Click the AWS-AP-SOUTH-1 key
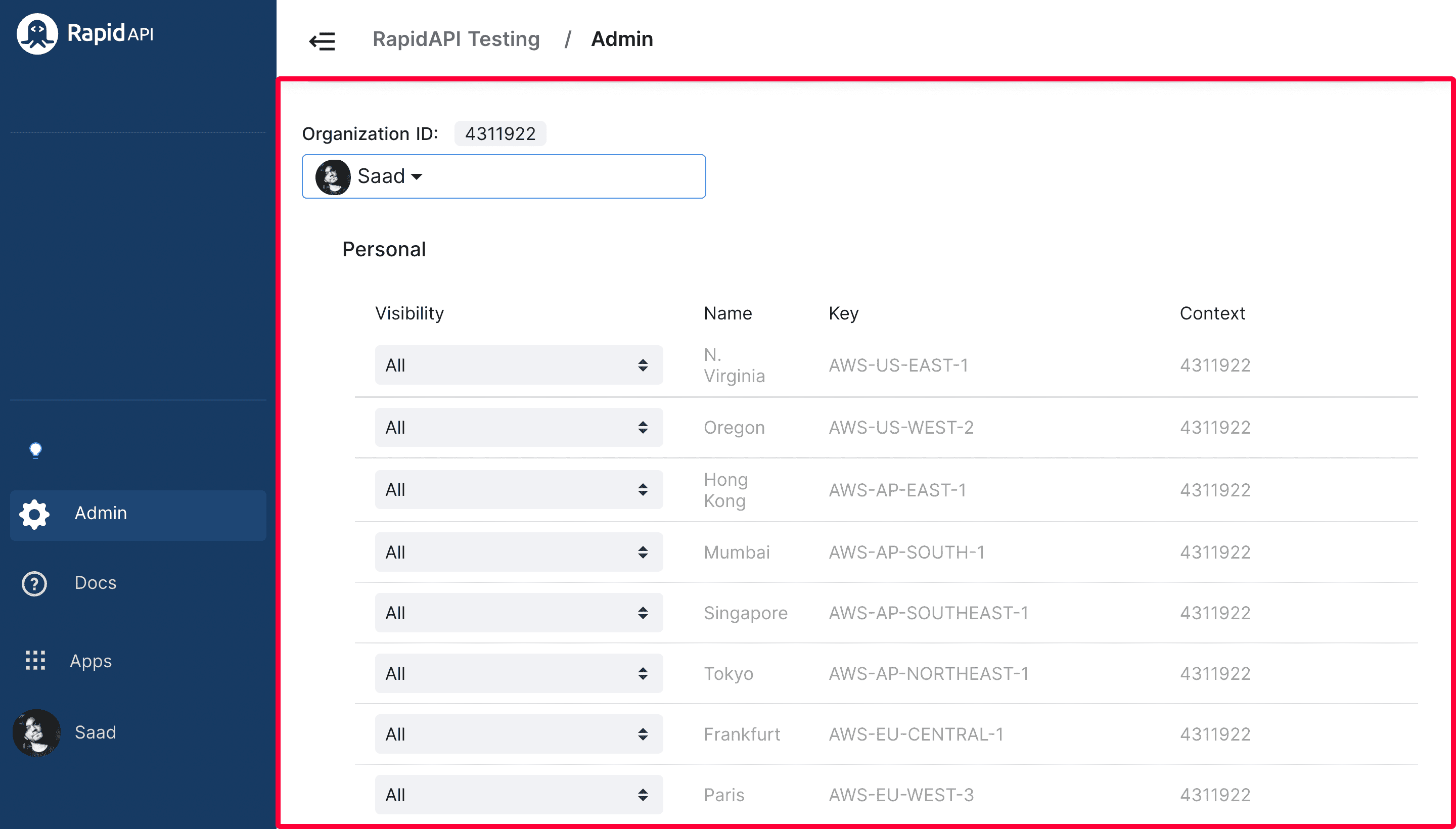The image size is (1456, 829). pos(907,551)
